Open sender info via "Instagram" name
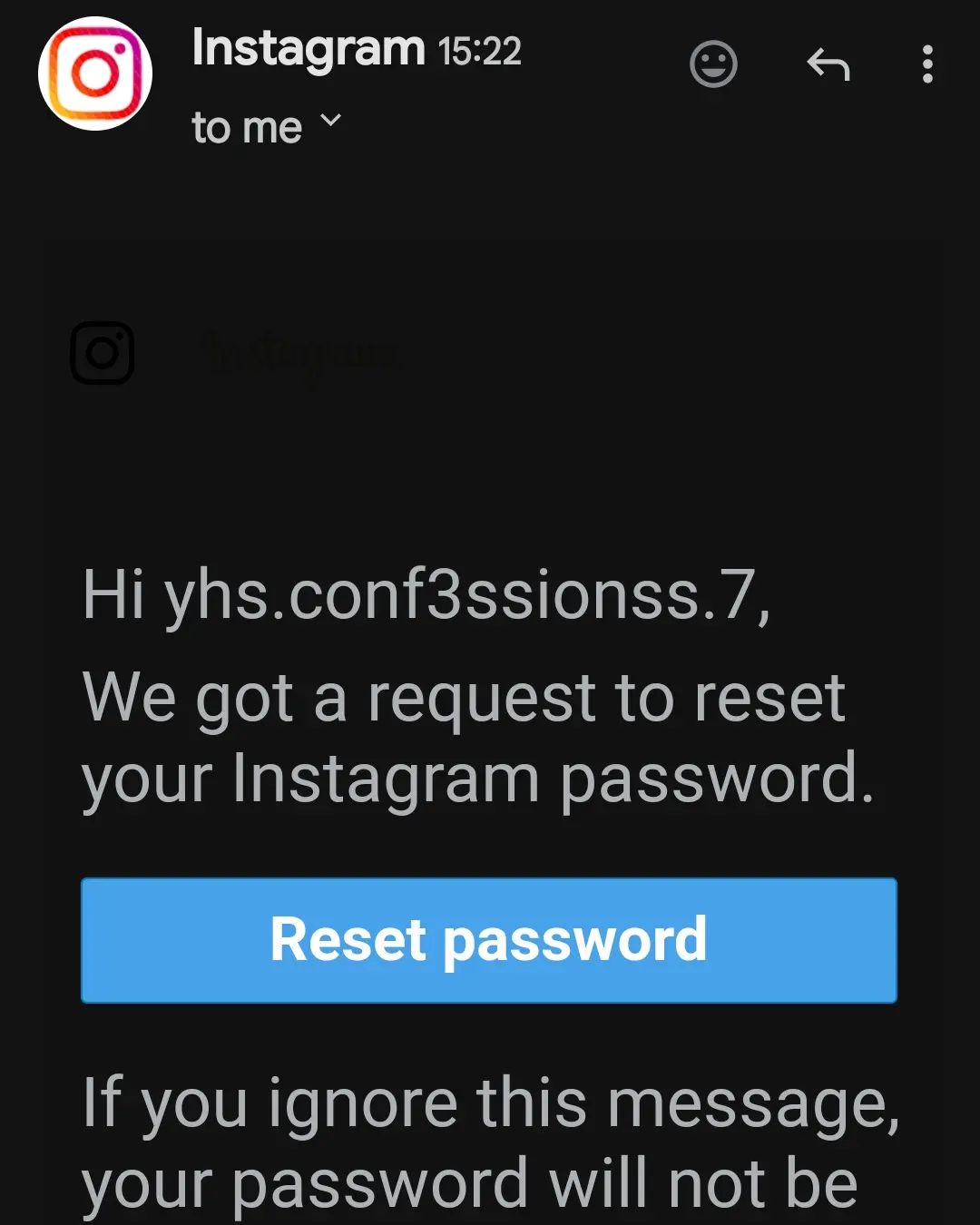980x1225 pixels. click(309, 49)
